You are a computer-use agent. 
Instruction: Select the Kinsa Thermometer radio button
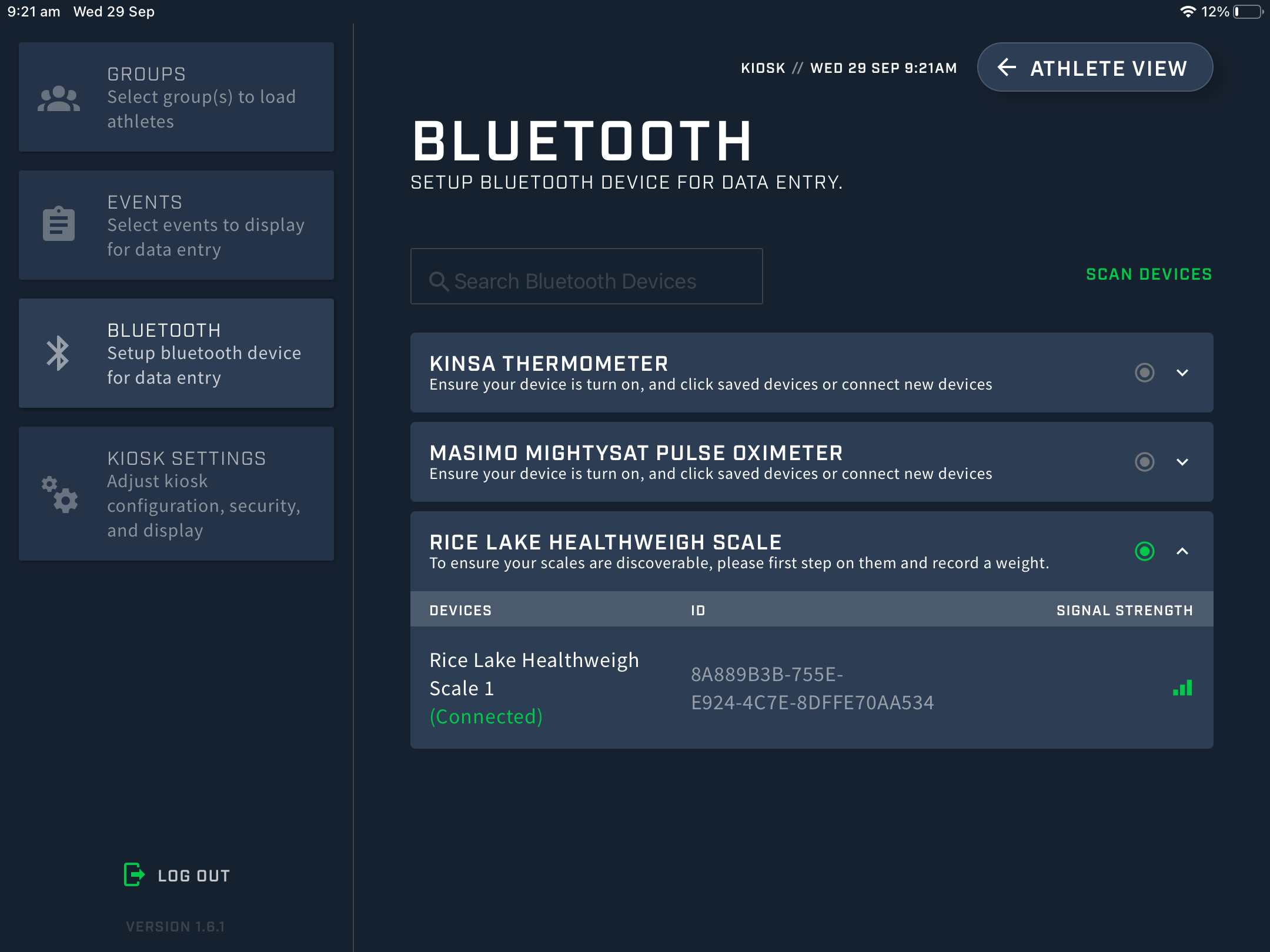(1144, 373)
